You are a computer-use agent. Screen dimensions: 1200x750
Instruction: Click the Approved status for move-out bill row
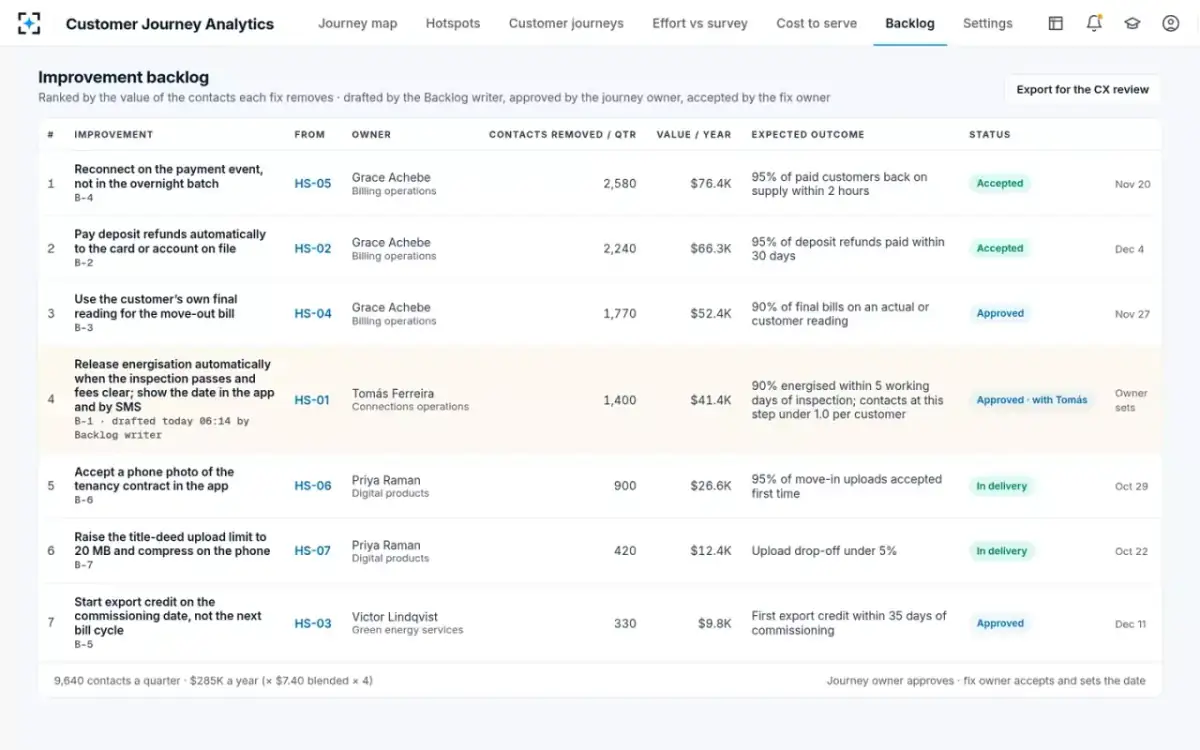click(1000, 314)
